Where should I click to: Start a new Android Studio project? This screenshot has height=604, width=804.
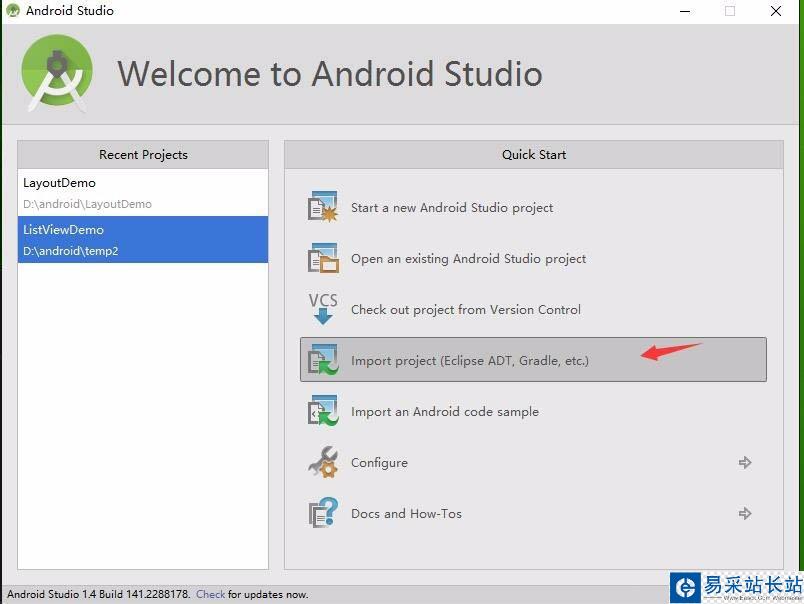pos(452,208)
